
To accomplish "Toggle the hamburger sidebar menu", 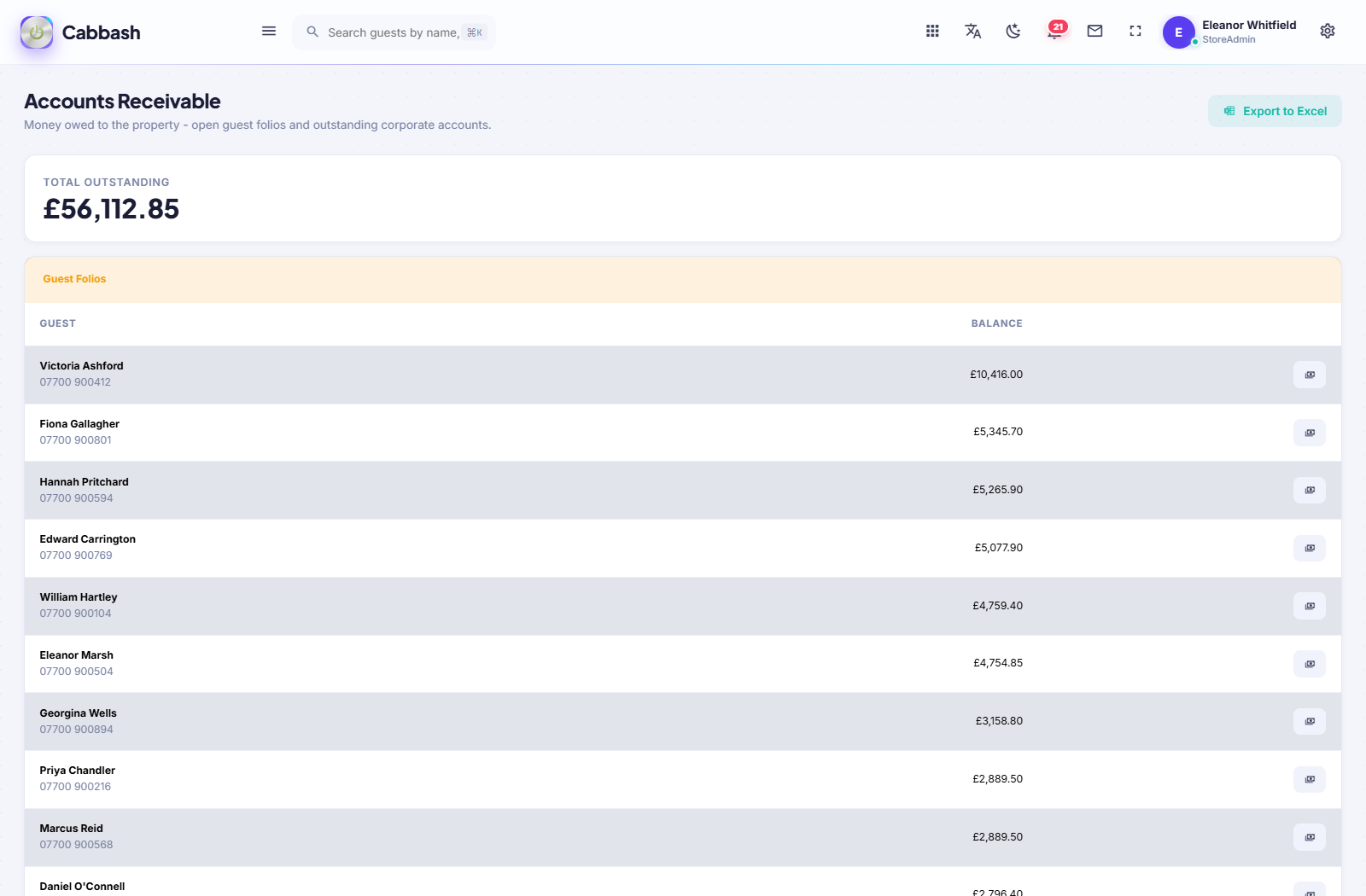I will tap(269, 32).
